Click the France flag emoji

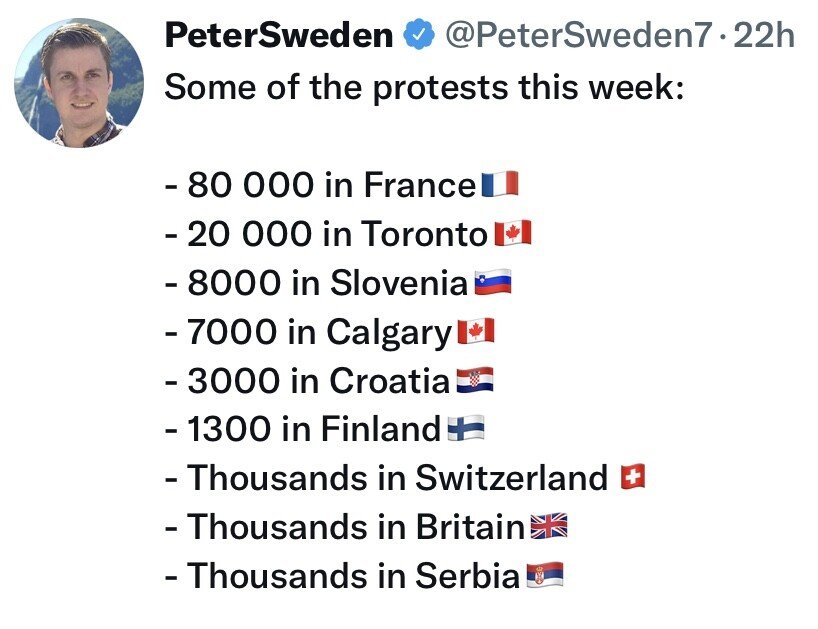[499, 185]
